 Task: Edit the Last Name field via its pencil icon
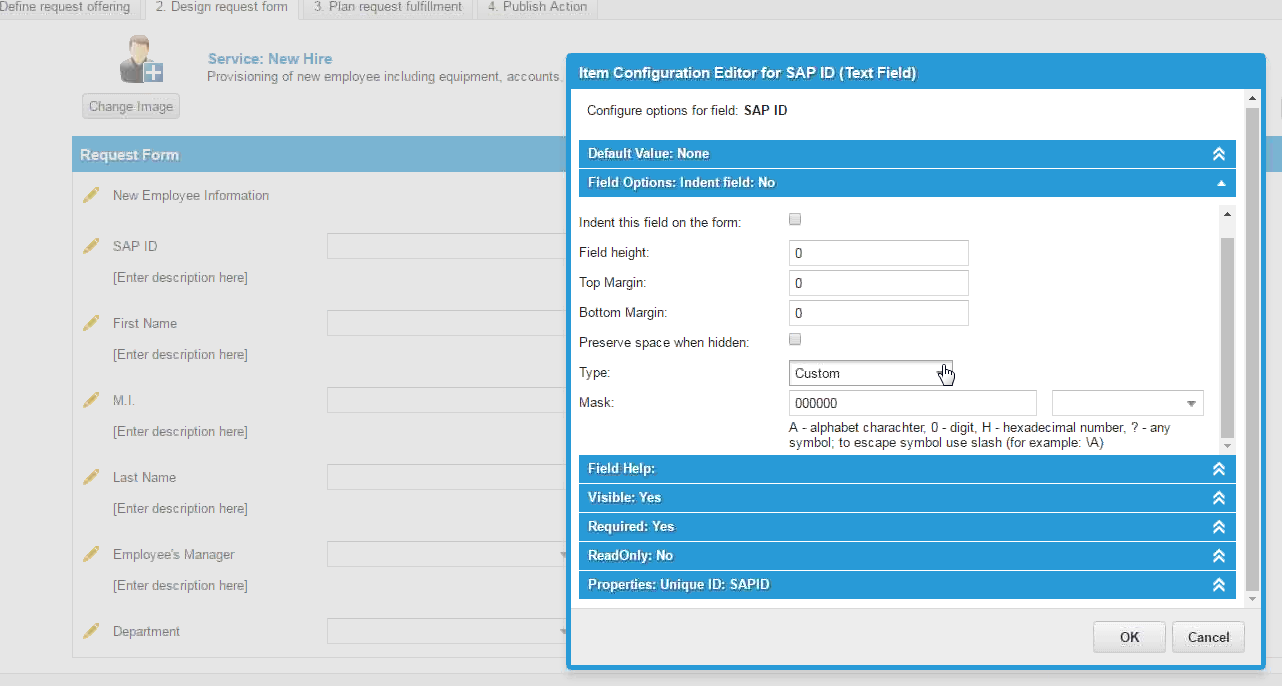click(91, 476)
